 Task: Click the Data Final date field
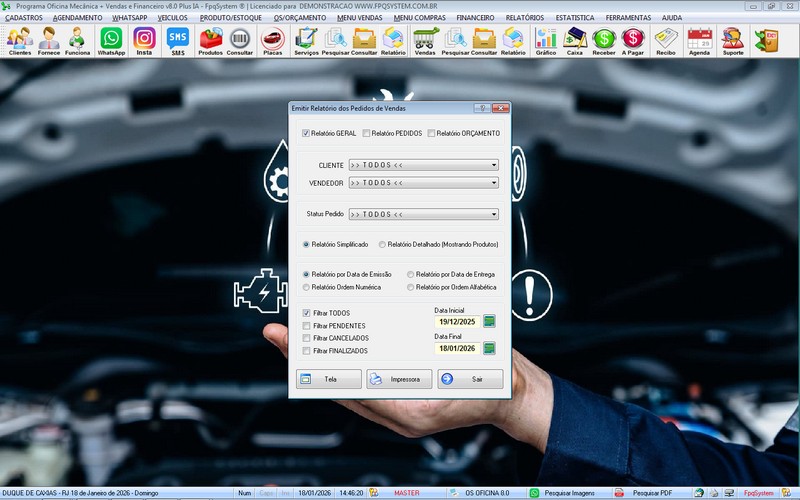point(457,349)
